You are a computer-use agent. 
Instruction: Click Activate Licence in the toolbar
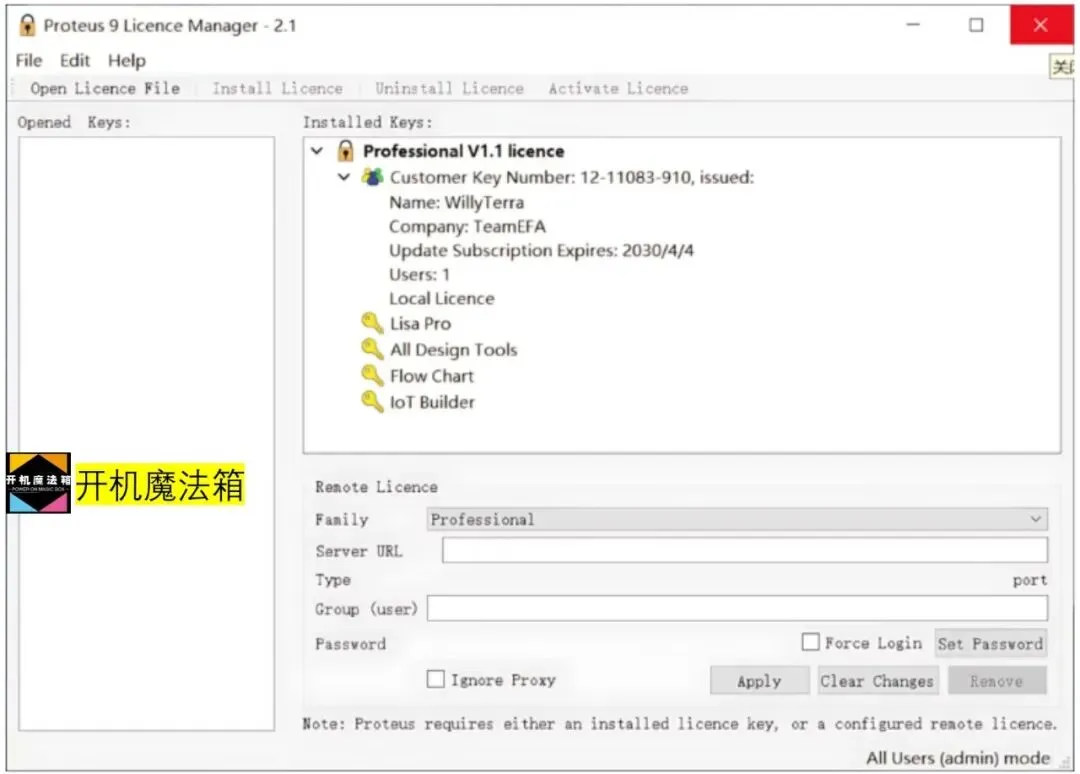click(x=618, y=88)
